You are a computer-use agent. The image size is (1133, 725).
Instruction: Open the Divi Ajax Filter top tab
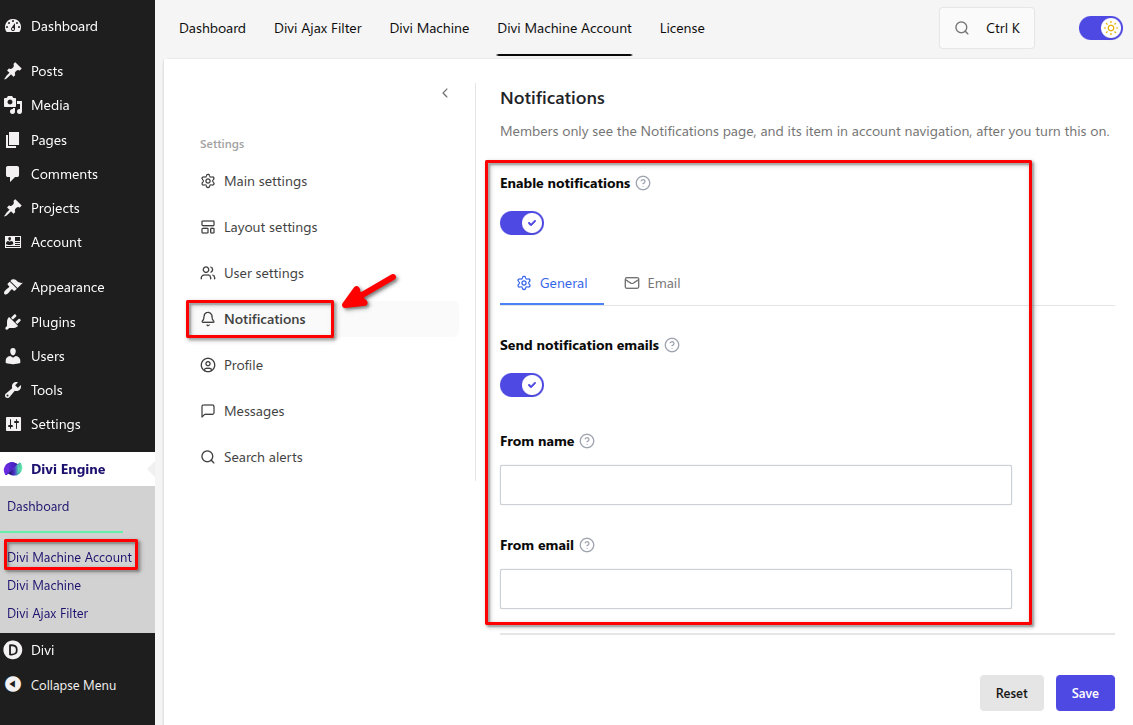[x=318, y=28]
